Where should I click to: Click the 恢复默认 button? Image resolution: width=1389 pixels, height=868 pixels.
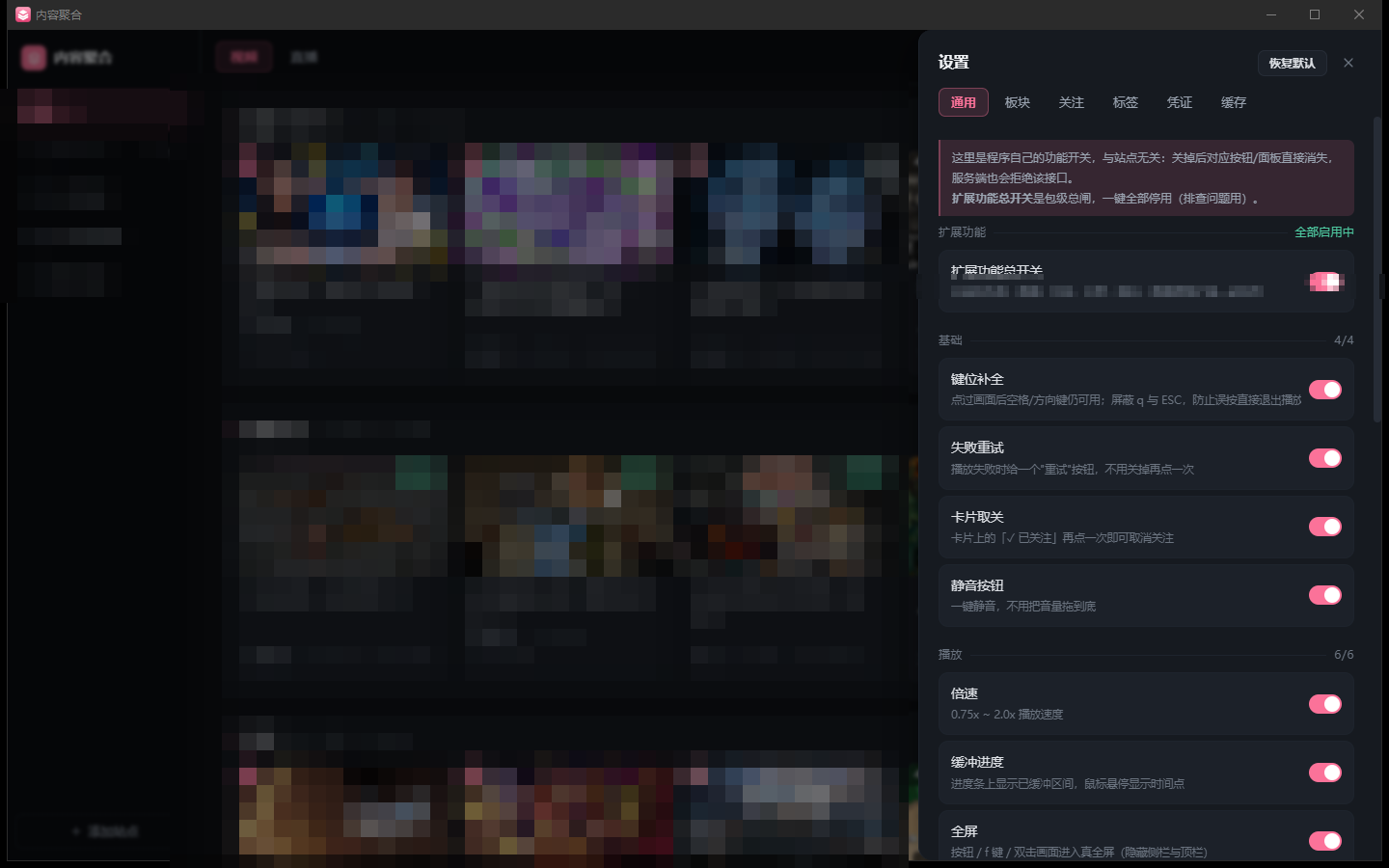(1293, 63)
